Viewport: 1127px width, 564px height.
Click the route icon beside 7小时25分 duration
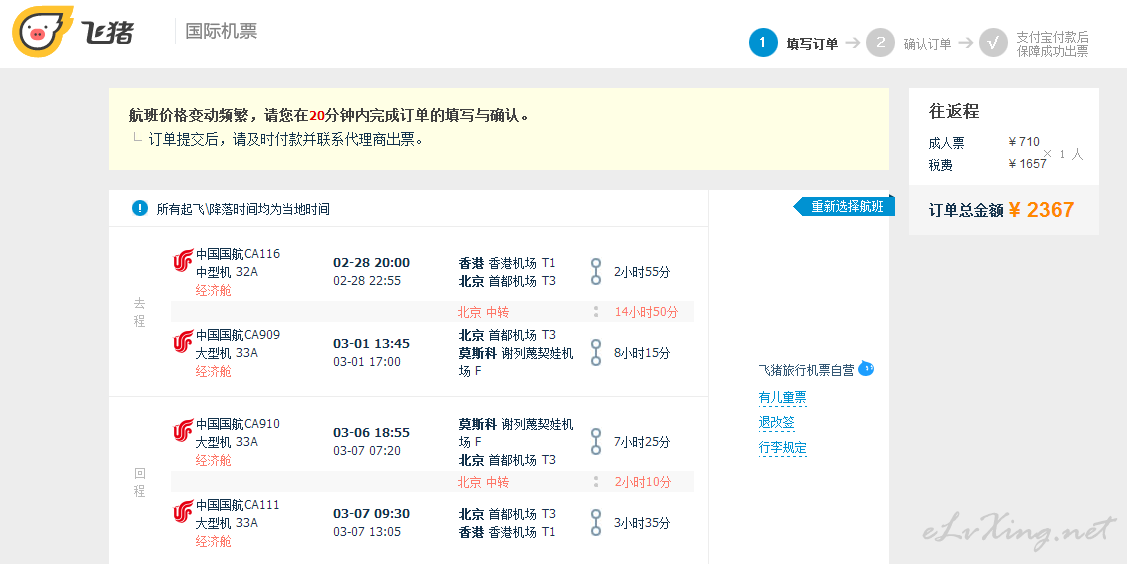click(596, 441)
